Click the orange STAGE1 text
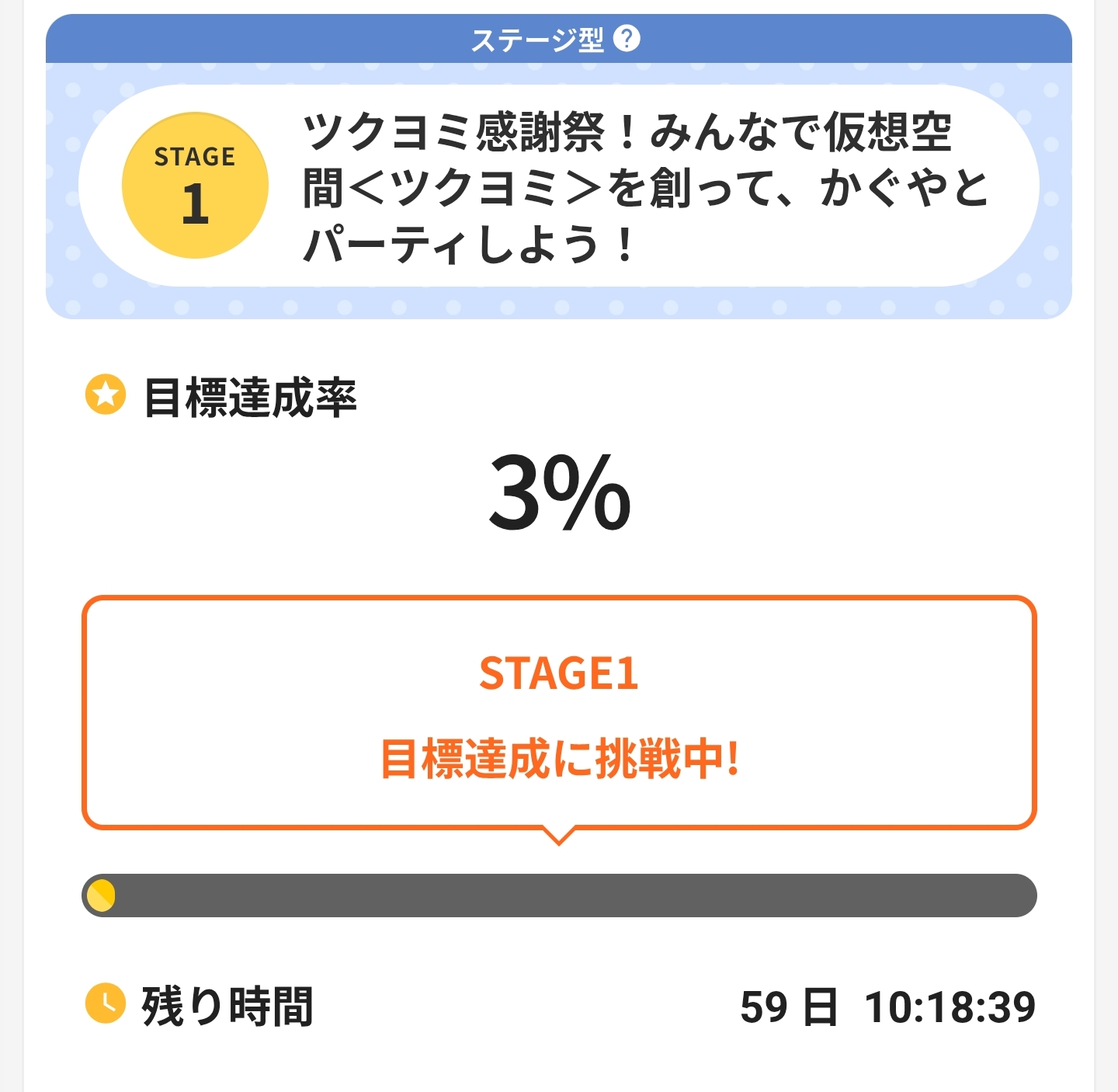The width and height of the screenshot is (1118, 1092). [x=558, y=673]
